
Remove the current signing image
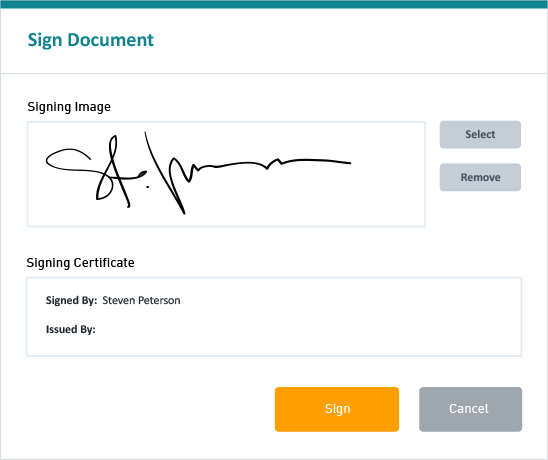click(480, 177)
